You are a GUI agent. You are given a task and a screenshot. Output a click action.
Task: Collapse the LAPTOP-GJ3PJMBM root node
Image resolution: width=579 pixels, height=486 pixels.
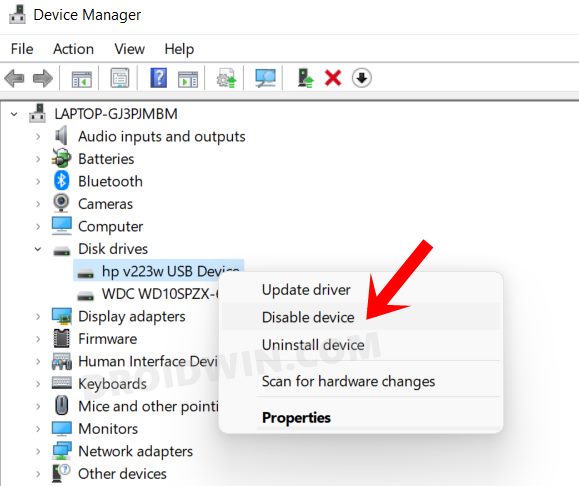click(14, 114)
